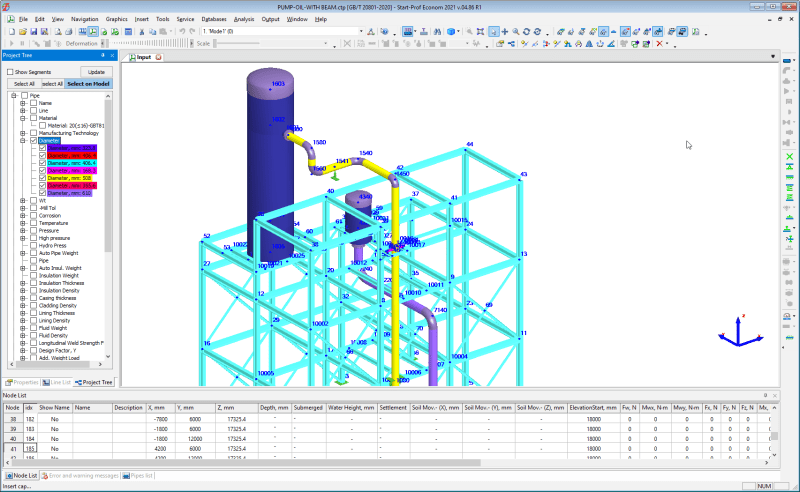
Task: Click zoom-to-fit extents icon
Action: coord(480,32)
